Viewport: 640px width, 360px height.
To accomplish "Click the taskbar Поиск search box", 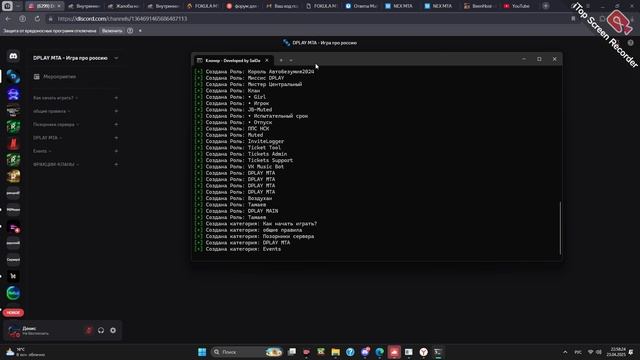I will point(247,352).
